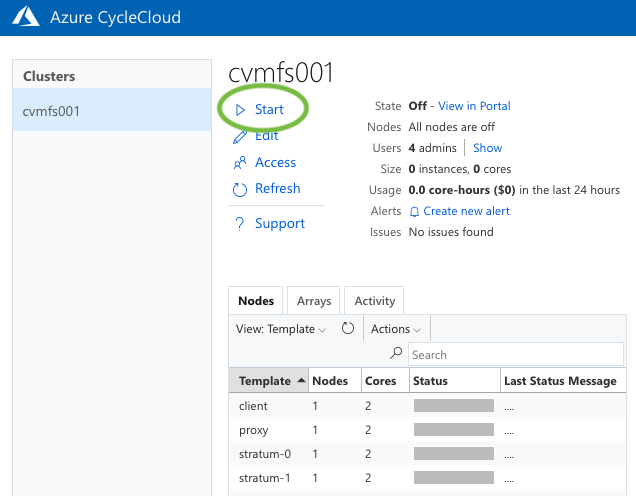Click the '4 admins' users value
The height and width of the screenshot is (496, 636).
point(432,148)
